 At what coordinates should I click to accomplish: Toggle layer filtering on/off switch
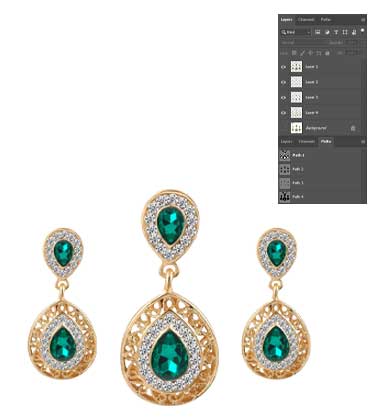coord(363,30)
